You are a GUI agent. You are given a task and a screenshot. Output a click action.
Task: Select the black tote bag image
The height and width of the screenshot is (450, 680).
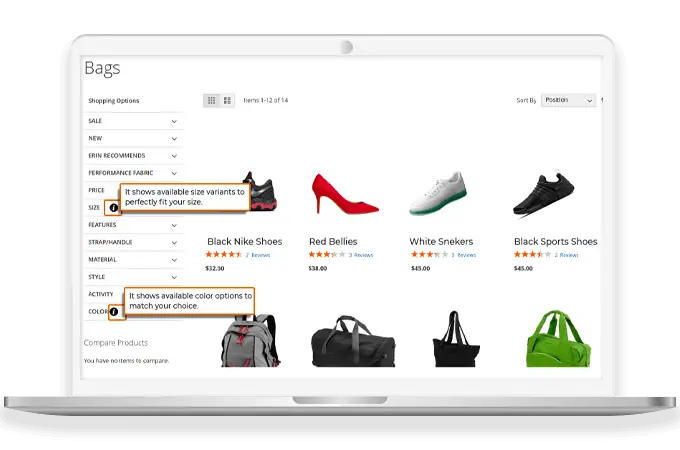(x=456, y=339)
